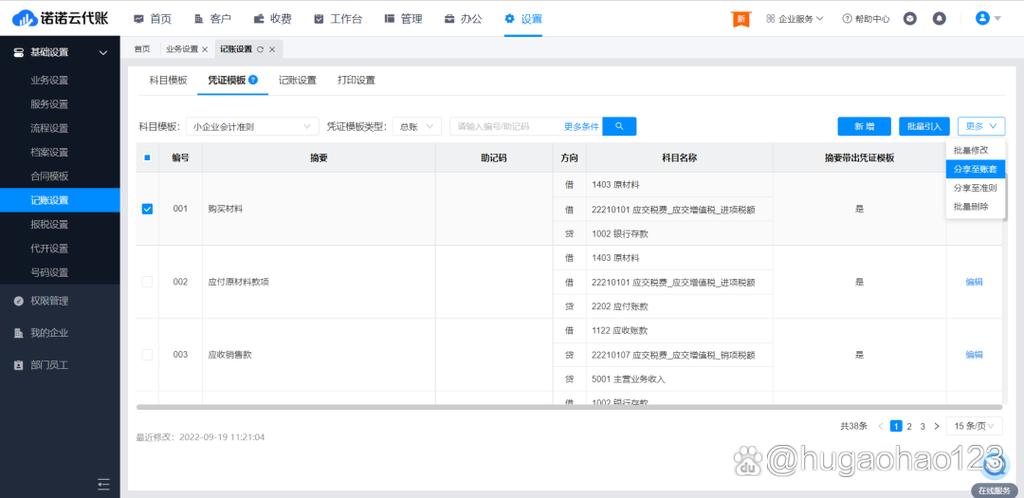This screenshot has width=1024, height=498.
Task: Go to the next page arrow
Action: point(936,426)
